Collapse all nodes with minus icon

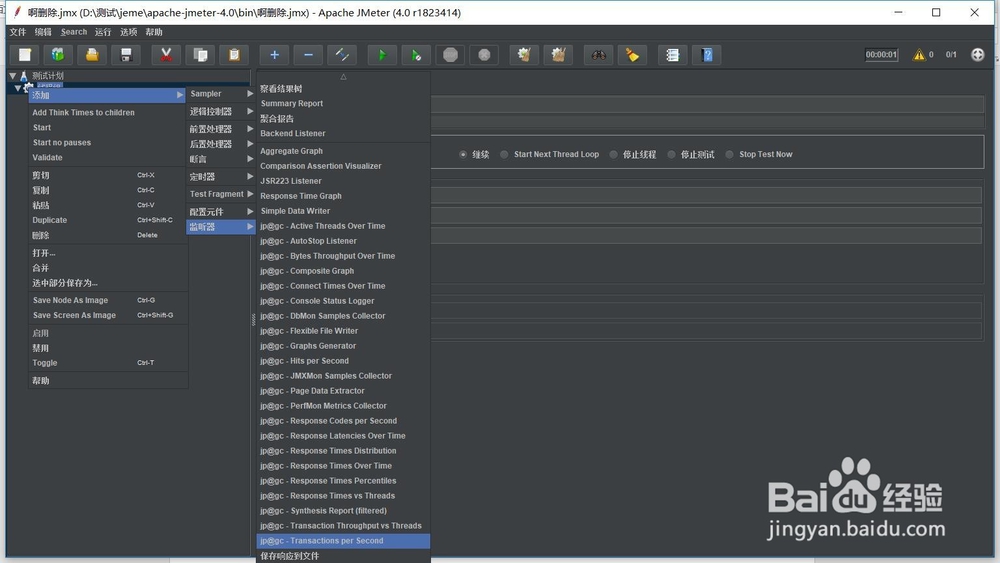pyautogui.click(x=308, y=55)
